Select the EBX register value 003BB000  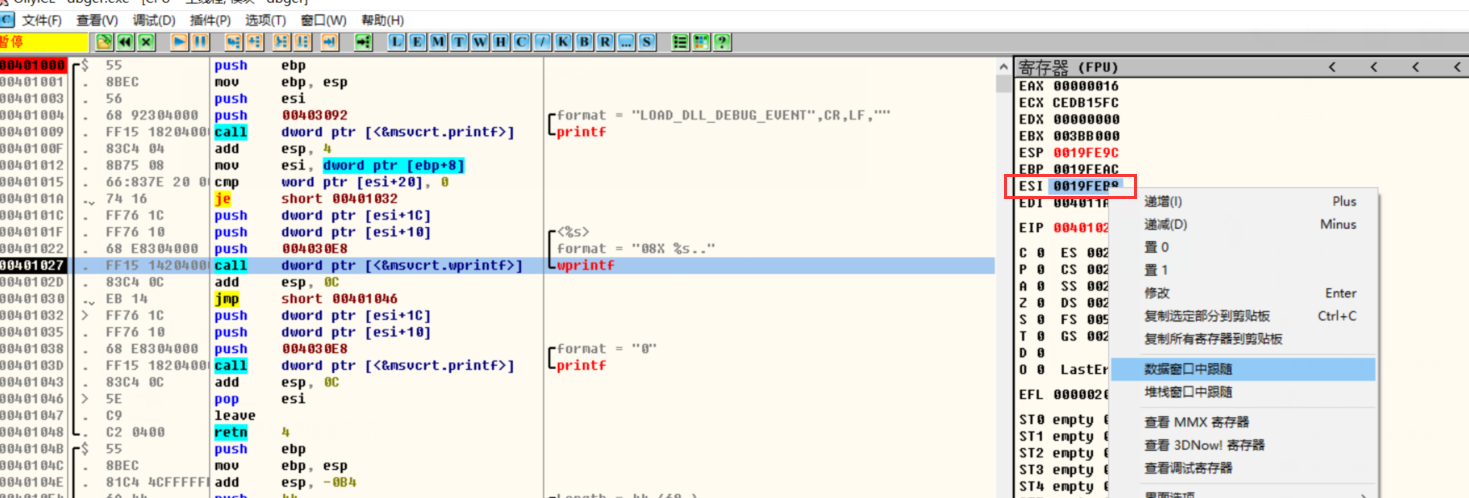click(1085, 136)
